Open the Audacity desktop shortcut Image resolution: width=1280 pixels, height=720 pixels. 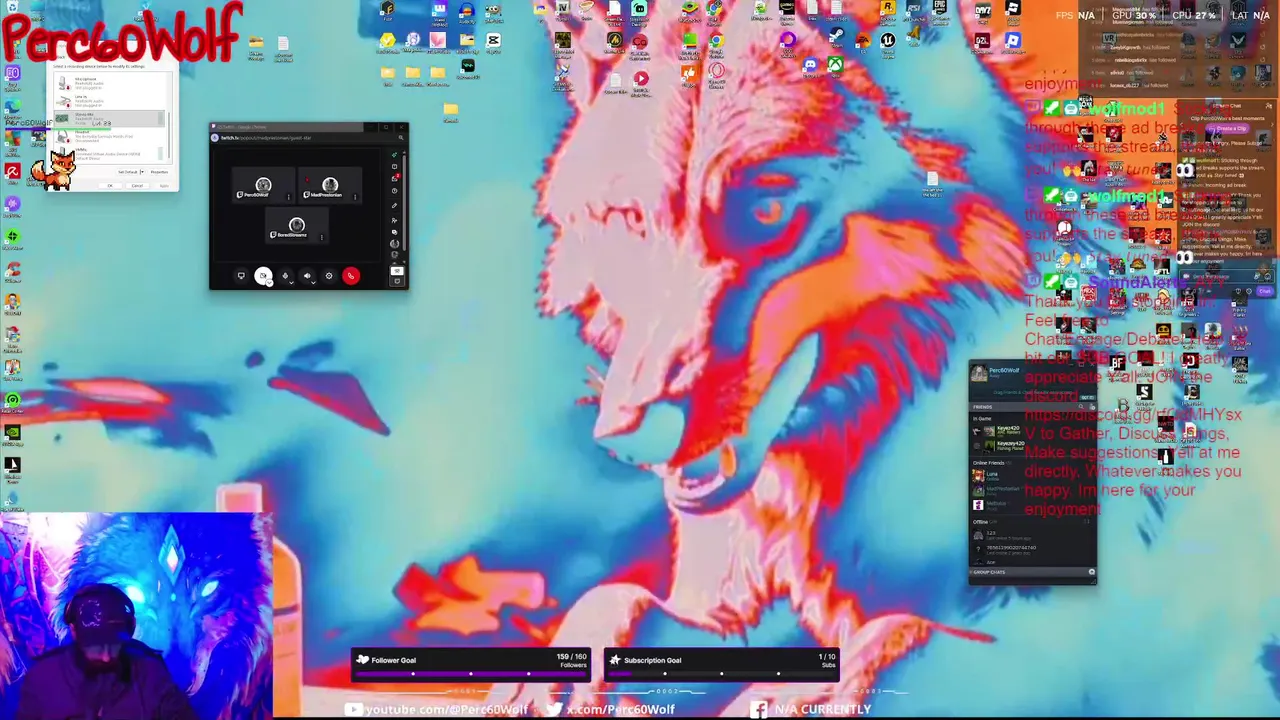[467, 13]
